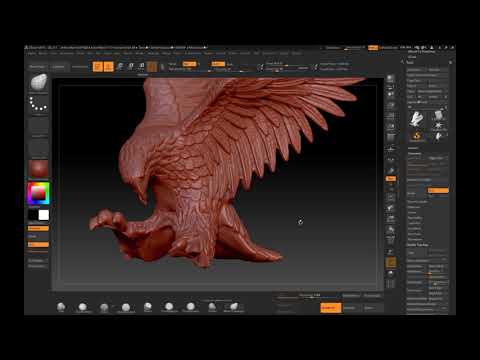Viewport: 480px width, 360px height.
Task: Select the fifth brush in bottom brush shelf
Action: coord(148,306)
